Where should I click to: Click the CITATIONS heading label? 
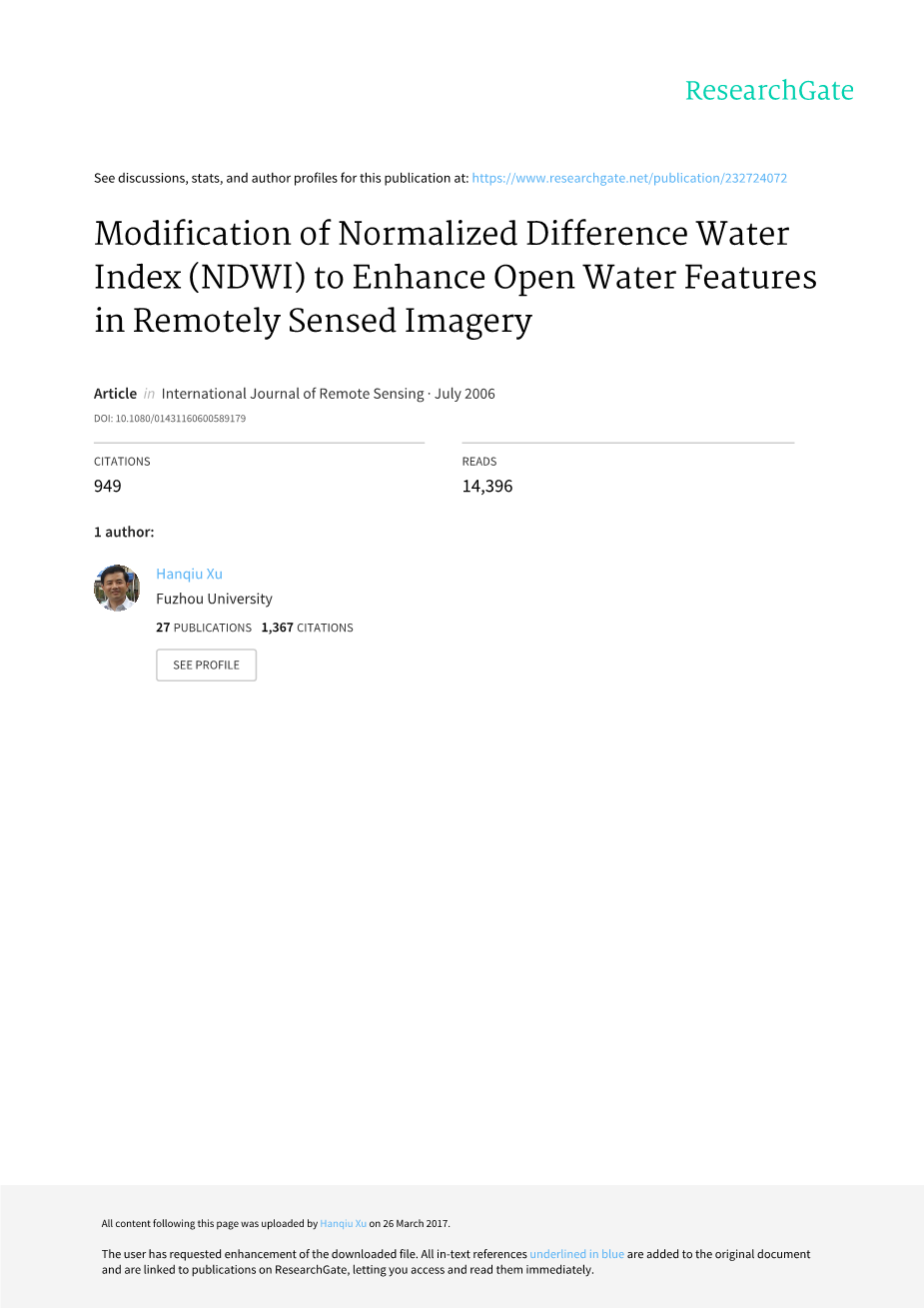[122, 462]
